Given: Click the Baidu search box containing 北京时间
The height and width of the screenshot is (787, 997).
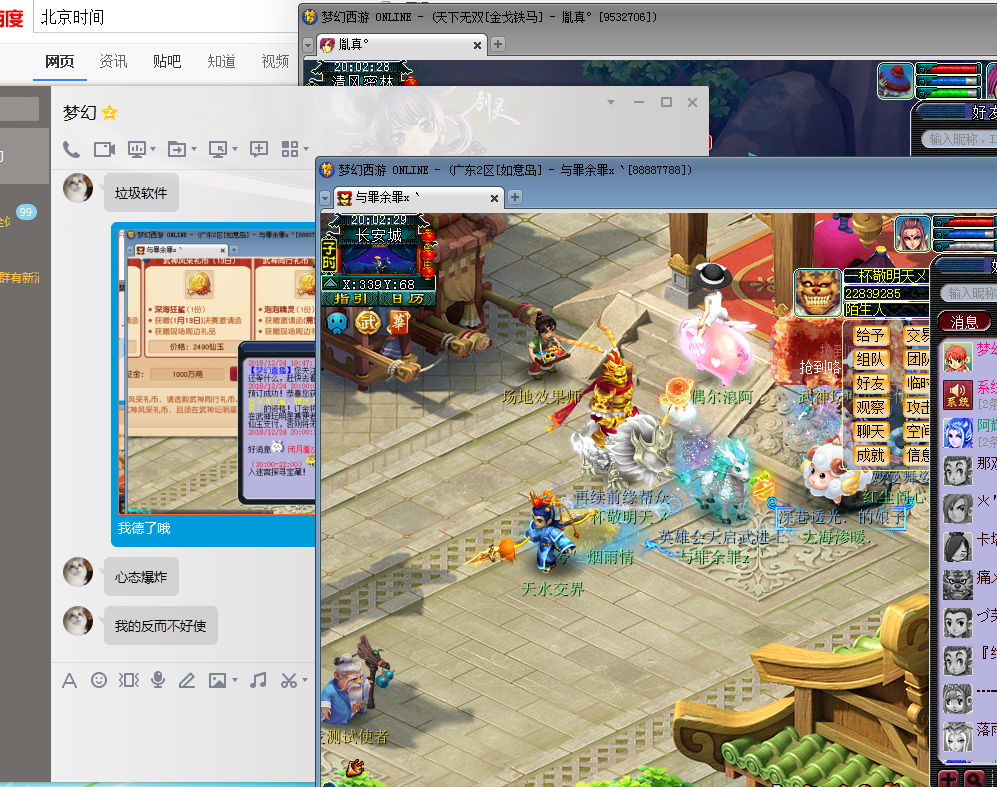Looking at the screenshot, I should point(167,17).
